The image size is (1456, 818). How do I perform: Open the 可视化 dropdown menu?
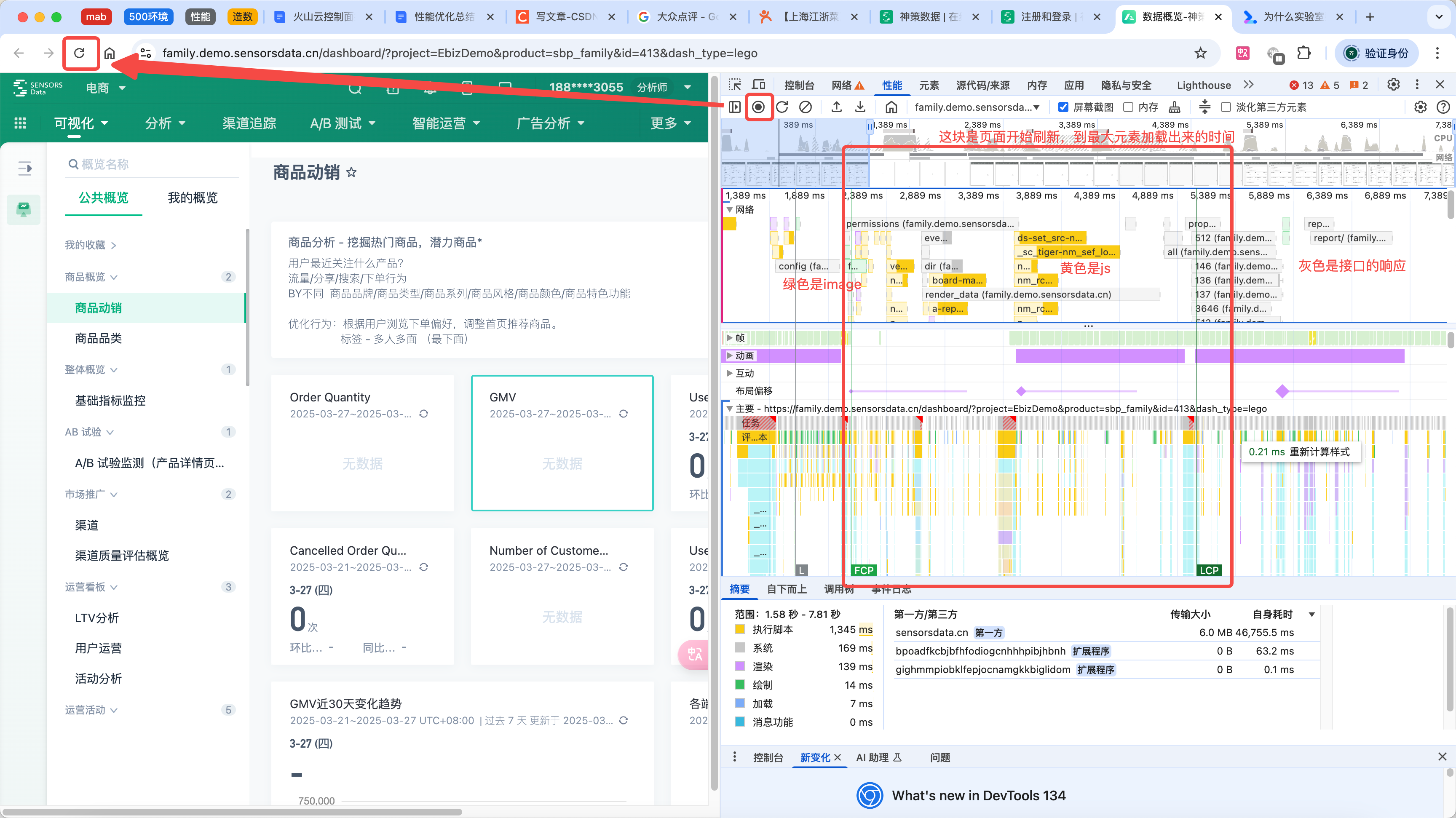point(81,123)
